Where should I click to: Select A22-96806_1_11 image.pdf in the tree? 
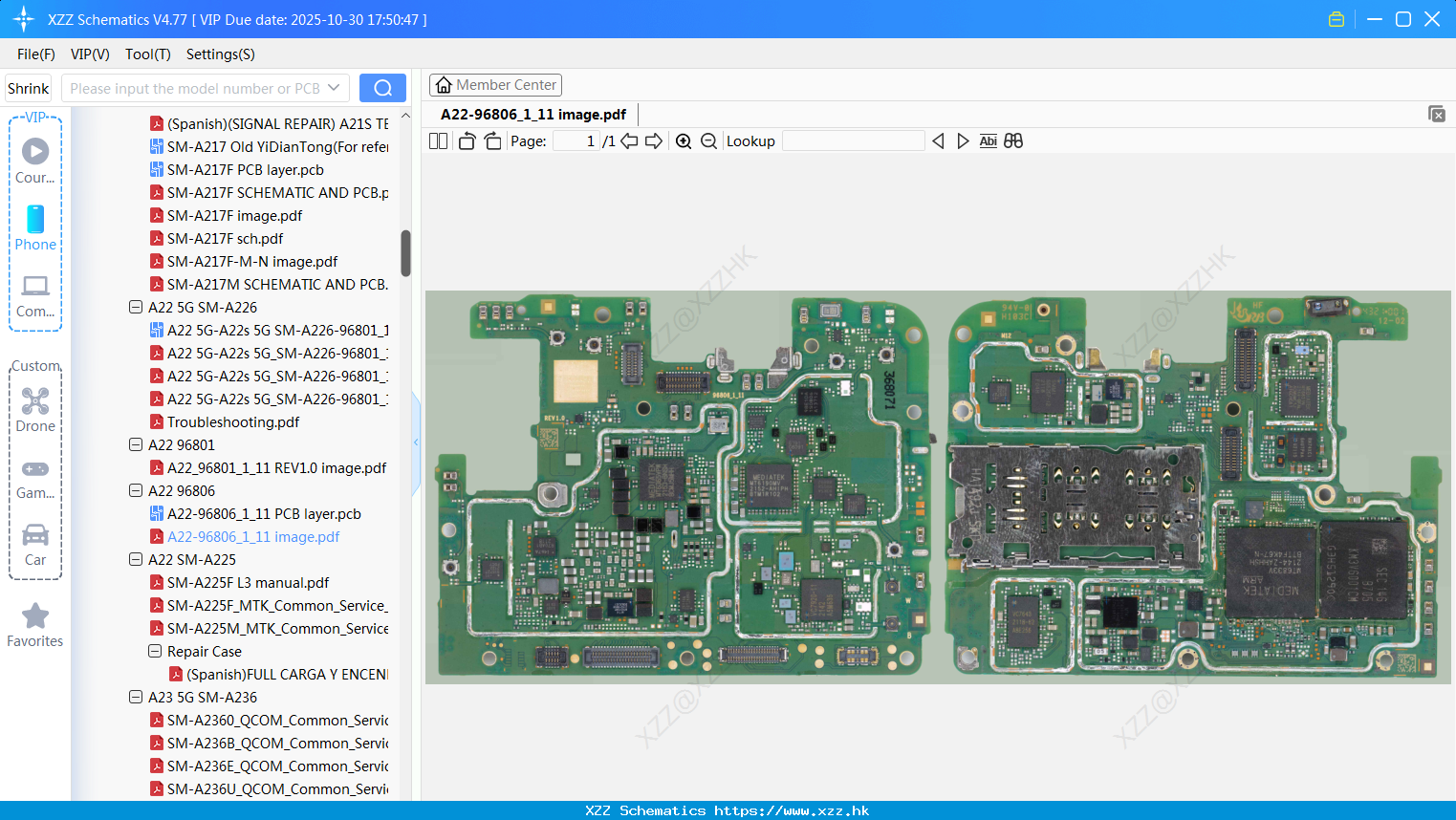tap(253, 536)
